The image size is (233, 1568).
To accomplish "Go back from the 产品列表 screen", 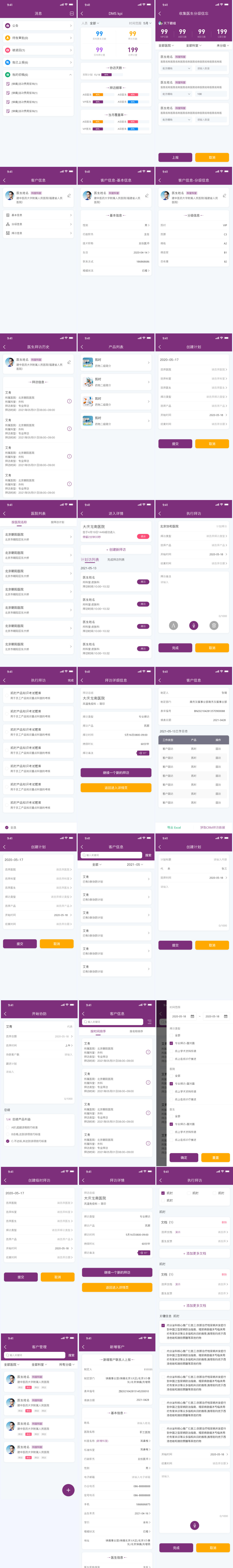I will (82, 347).
